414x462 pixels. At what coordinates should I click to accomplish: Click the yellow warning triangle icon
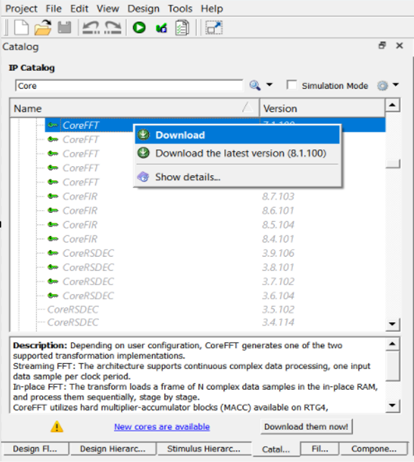click(57, 426)
